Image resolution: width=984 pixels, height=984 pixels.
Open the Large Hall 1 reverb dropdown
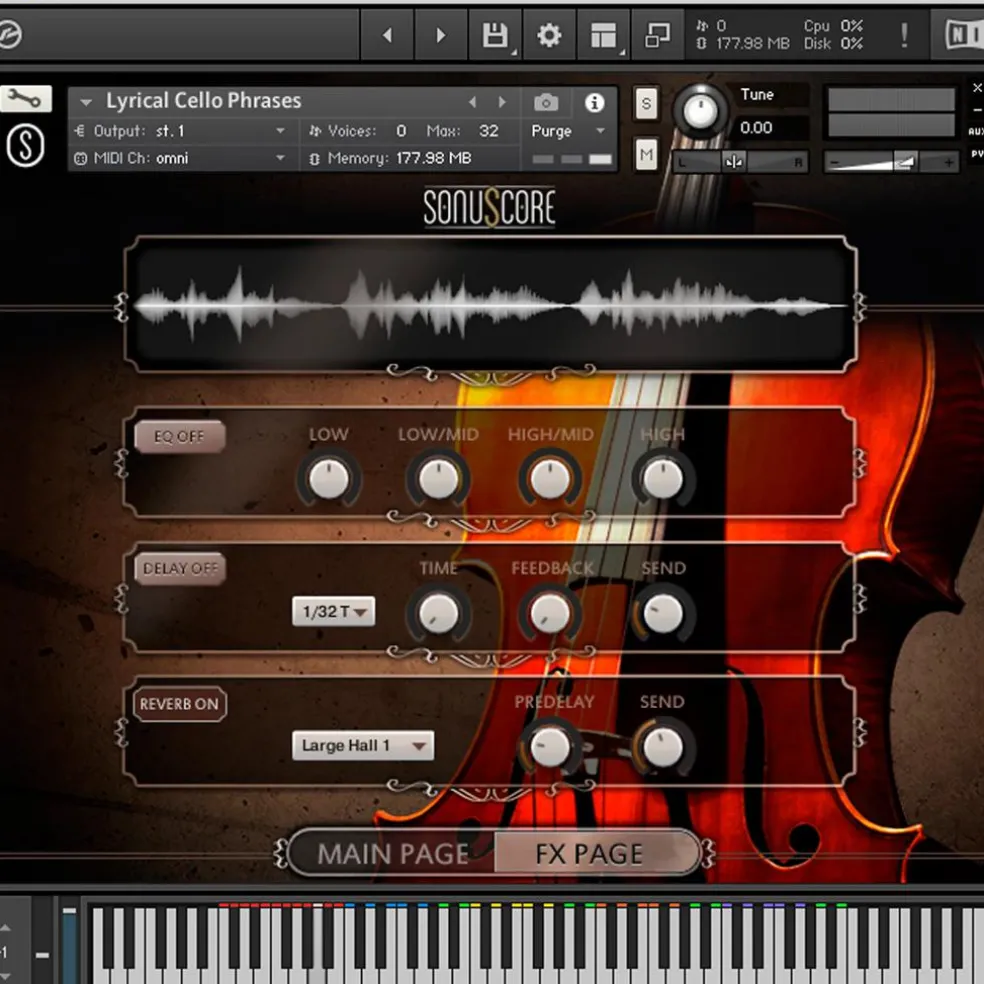(363, 746)
